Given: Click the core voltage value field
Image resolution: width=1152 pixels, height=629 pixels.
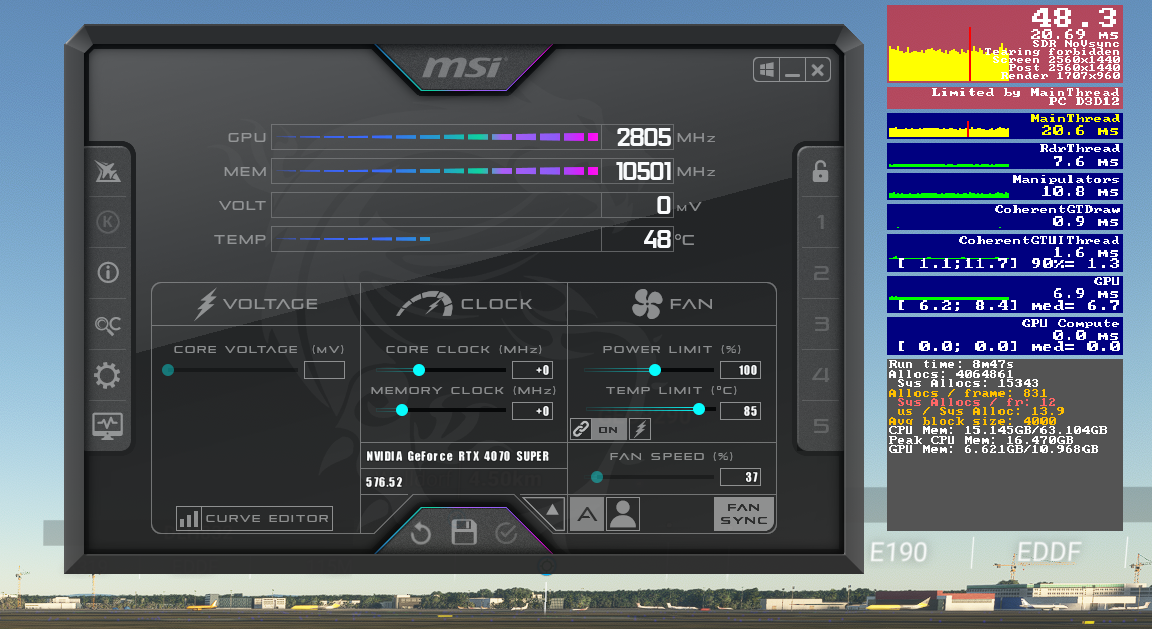Looking at the screenshot, I should pyautogui.click(x=324, y=370).
